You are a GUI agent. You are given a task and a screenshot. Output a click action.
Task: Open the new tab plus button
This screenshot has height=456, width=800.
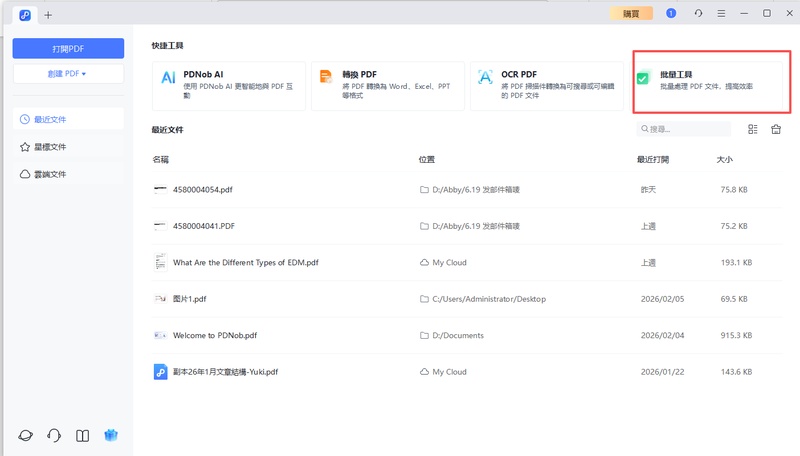(48, 14)
